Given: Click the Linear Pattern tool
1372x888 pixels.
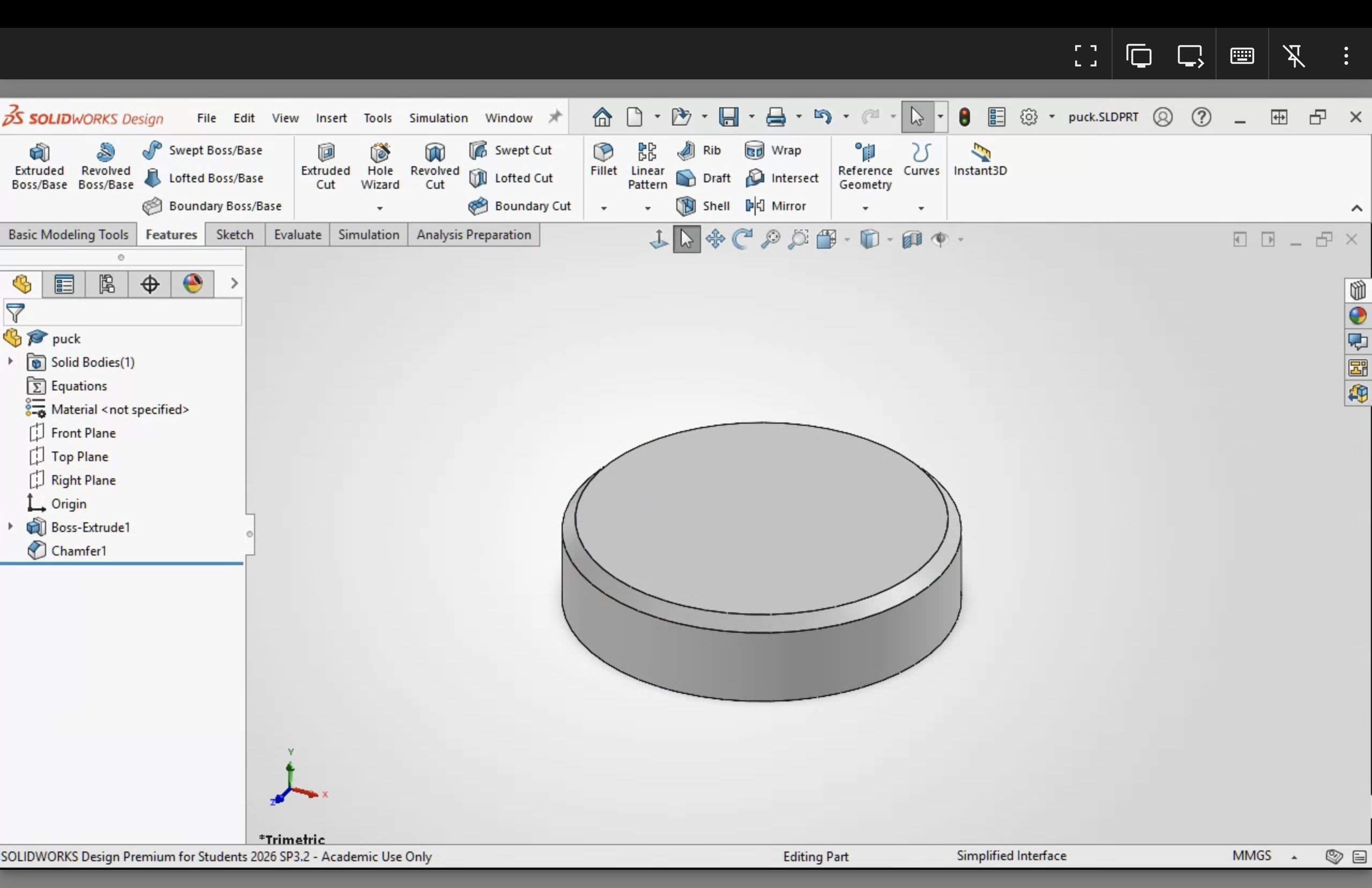Looking at the screenshot, I should pyautogui.click(x=647, y=166).
